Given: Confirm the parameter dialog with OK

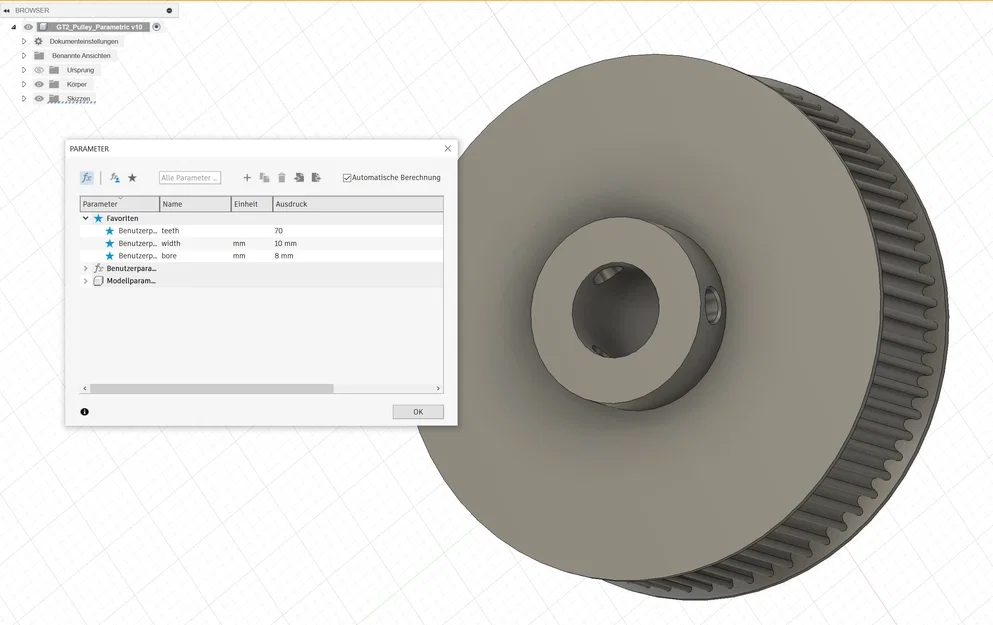Looking at the screenshot, I should pyautogui.click(x=418, y=411).
